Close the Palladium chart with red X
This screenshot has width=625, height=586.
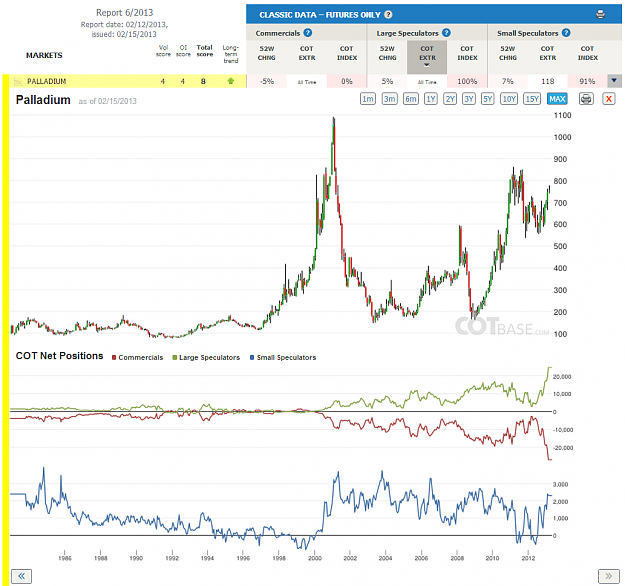(608, 98)
